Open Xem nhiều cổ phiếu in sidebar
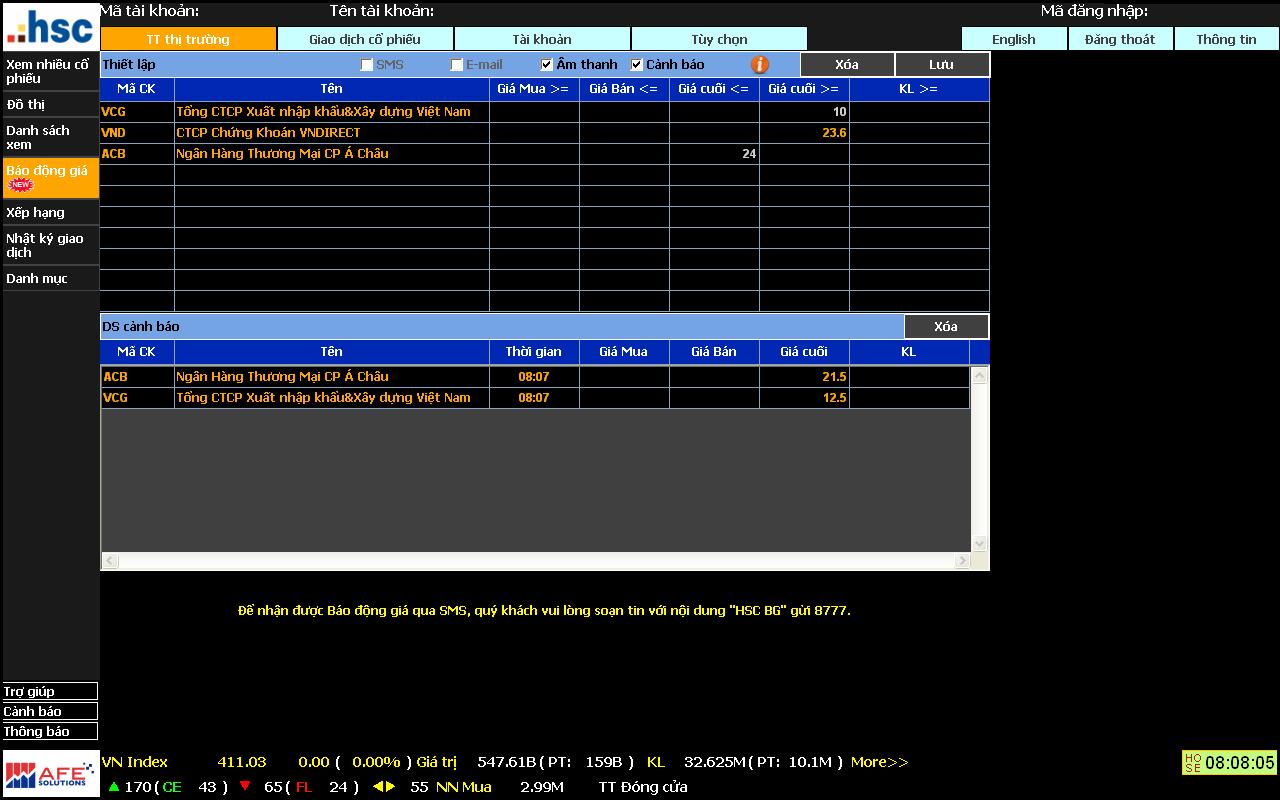 point(50,72)
